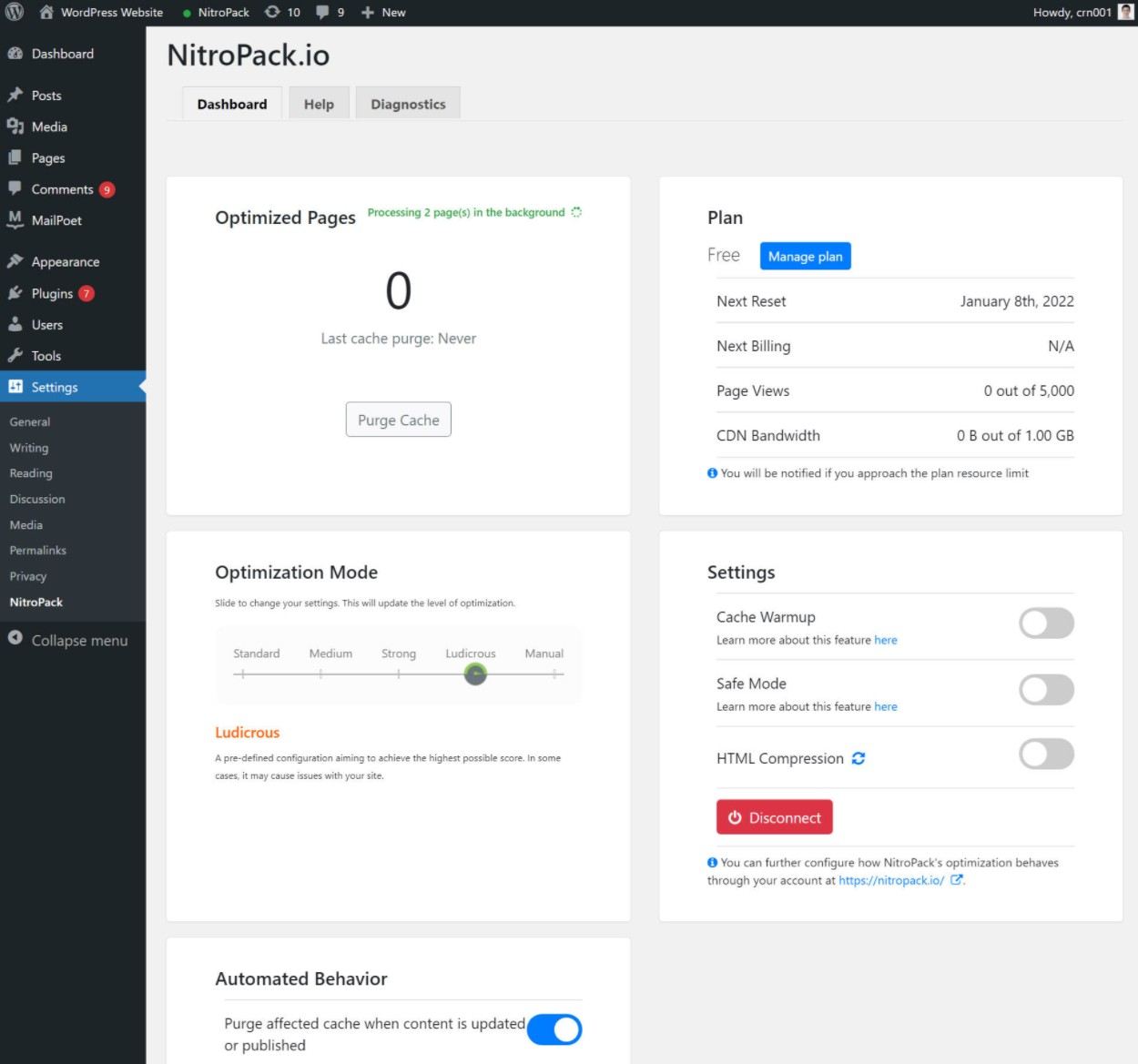The image size is (1138, 1064).
Task: Open the https://nitropack.io/ link
Action: tap(891, 880)
